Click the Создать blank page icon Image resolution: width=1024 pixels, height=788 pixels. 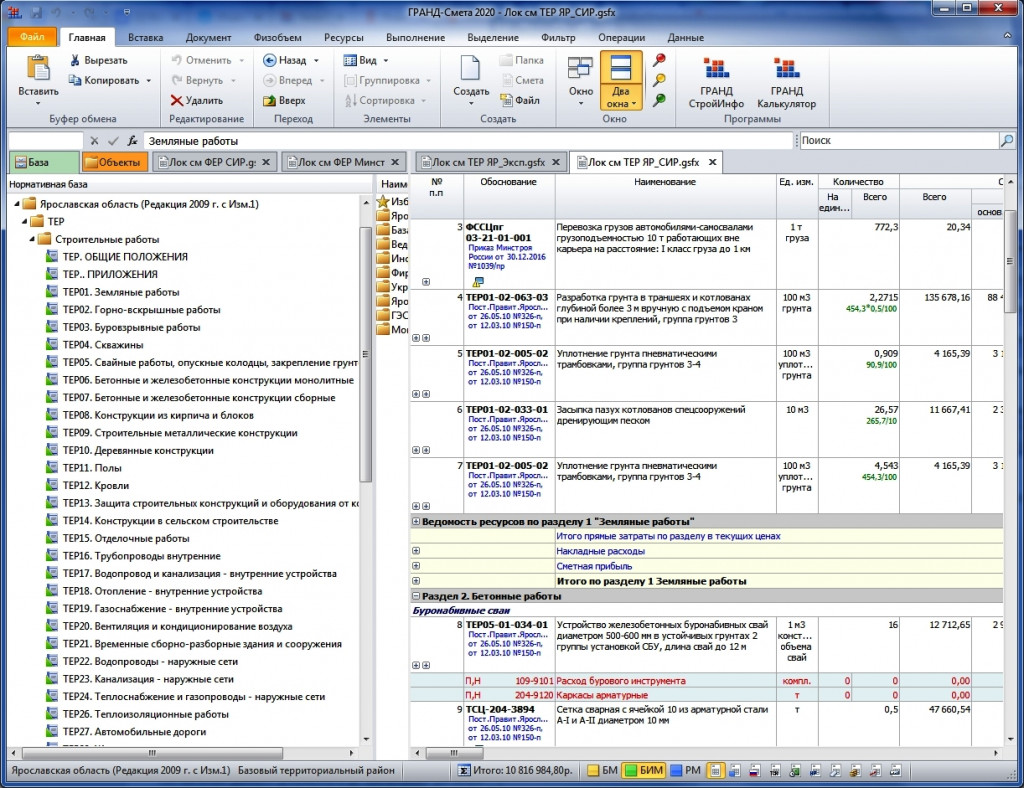click(x=470, y=68)
